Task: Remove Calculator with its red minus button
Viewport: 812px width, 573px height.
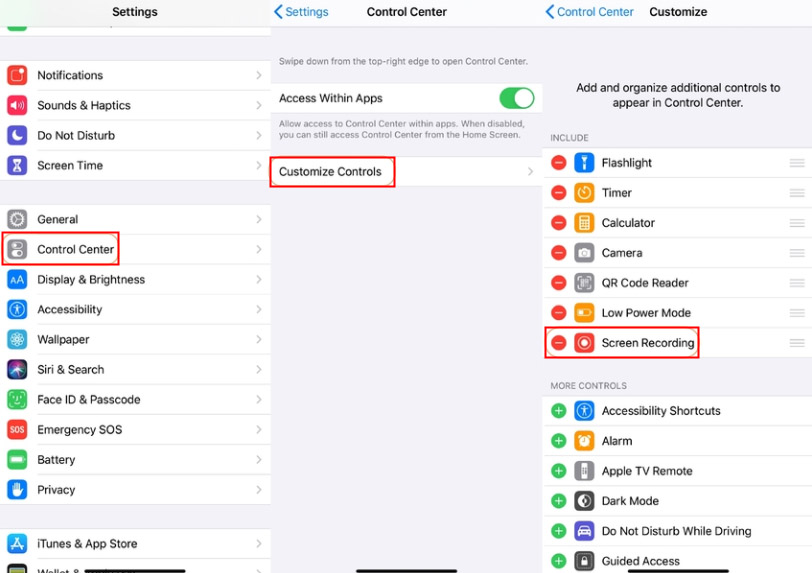Action: point(558,223)
